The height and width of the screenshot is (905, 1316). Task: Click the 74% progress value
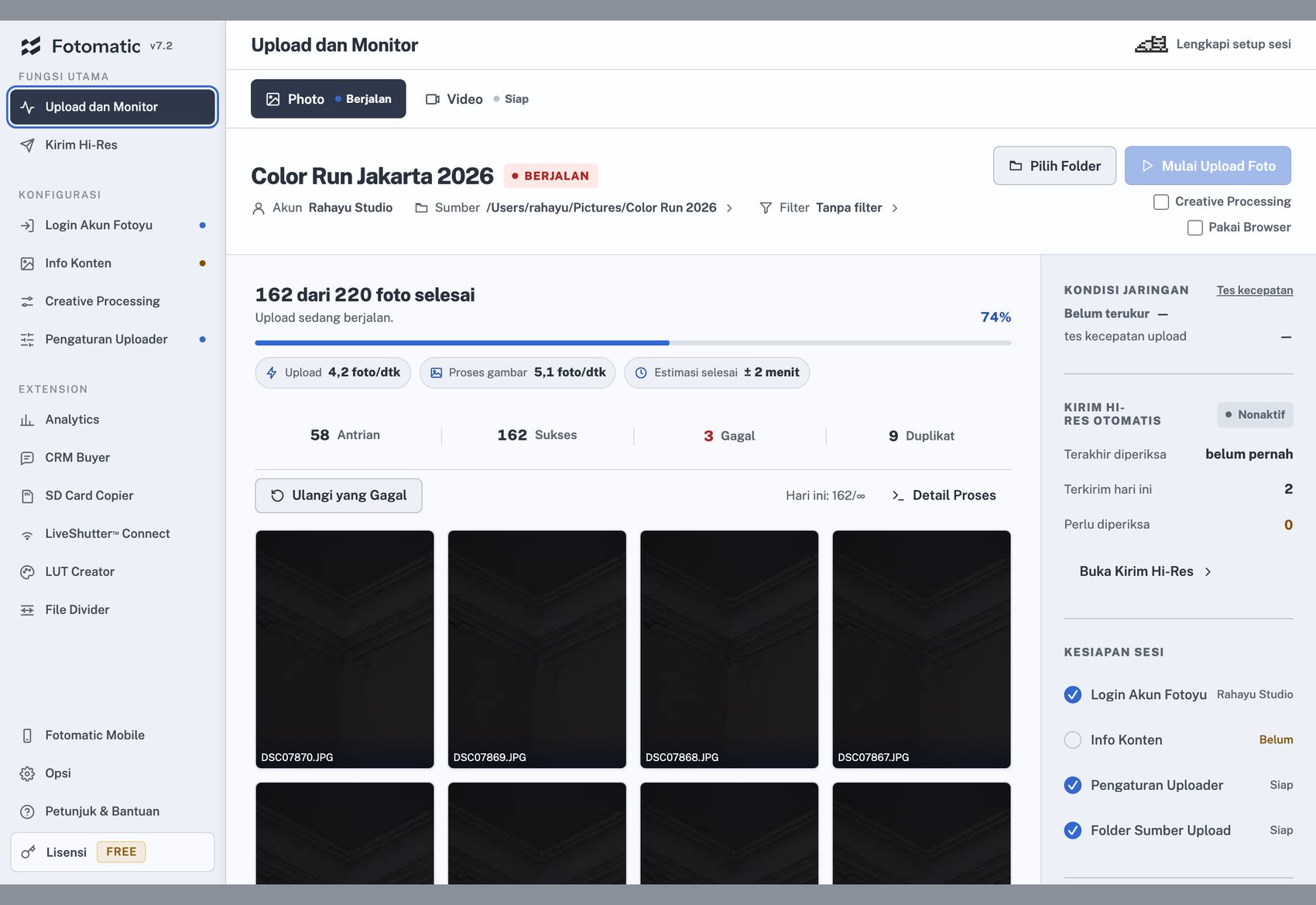pyautogui.click(x=996, y=317)
